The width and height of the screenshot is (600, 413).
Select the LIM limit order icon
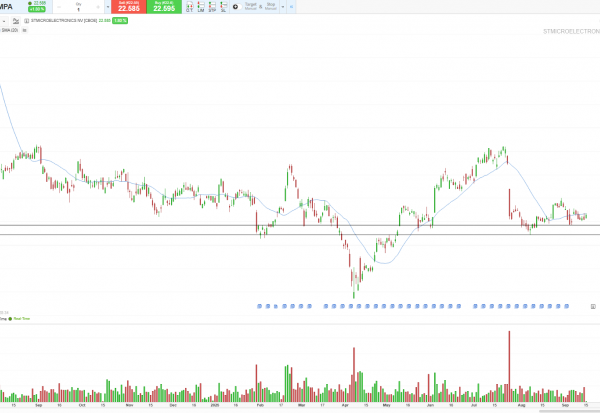click(201, 7)
